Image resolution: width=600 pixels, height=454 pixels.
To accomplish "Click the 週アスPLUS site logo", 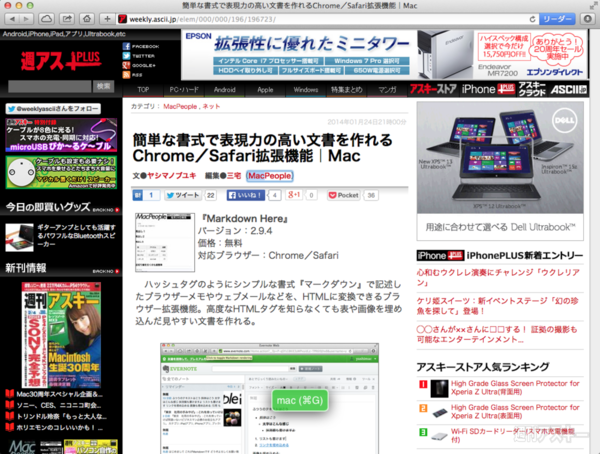I will (61, 60).
